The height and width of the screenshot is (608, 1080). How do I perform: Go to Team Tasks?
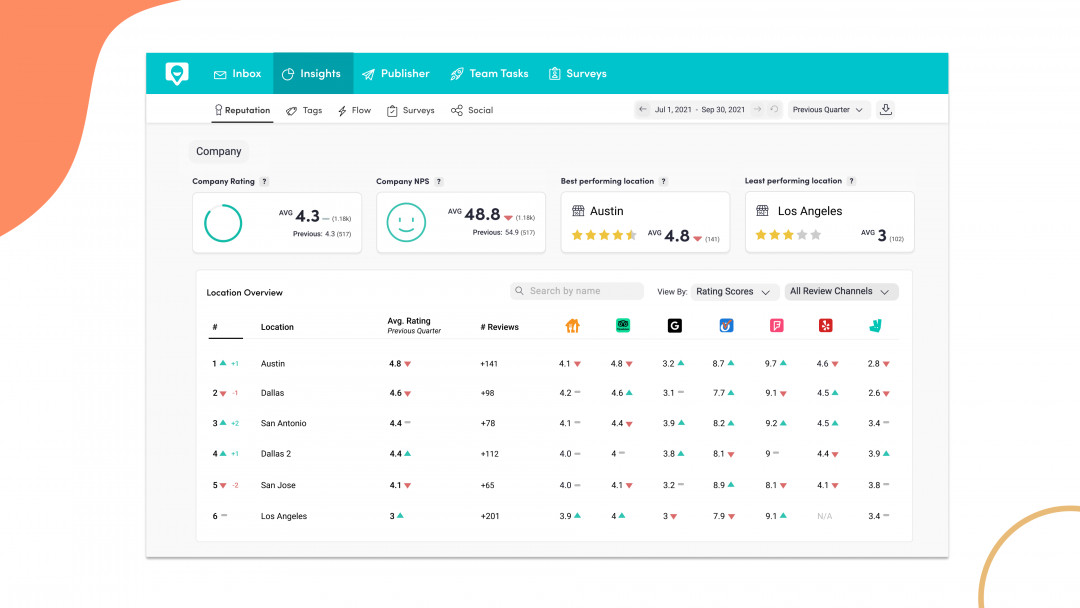[x=490, y=74]
